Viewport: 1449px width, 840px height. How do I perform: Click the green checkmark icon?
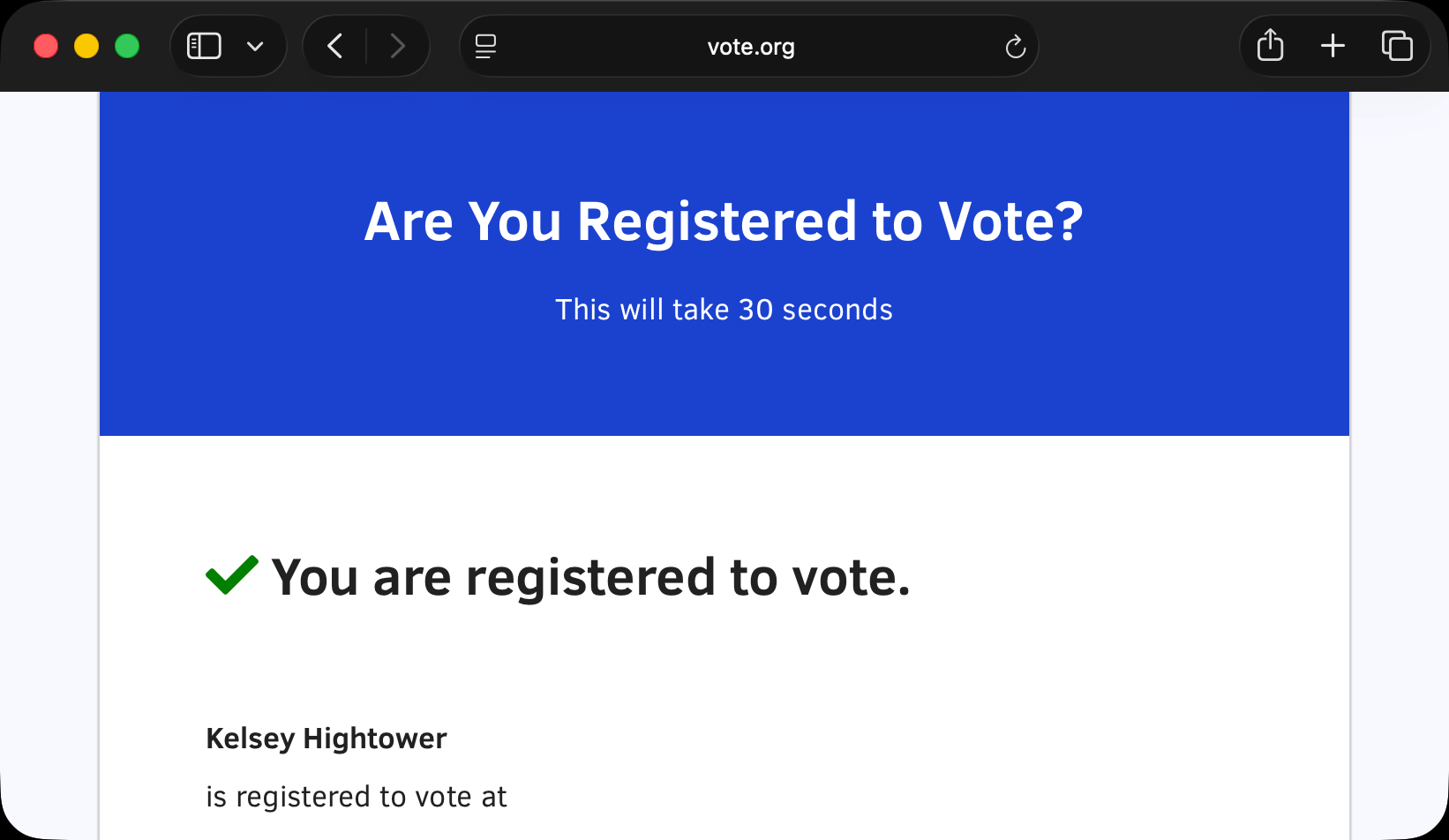(x=231, y=575)
